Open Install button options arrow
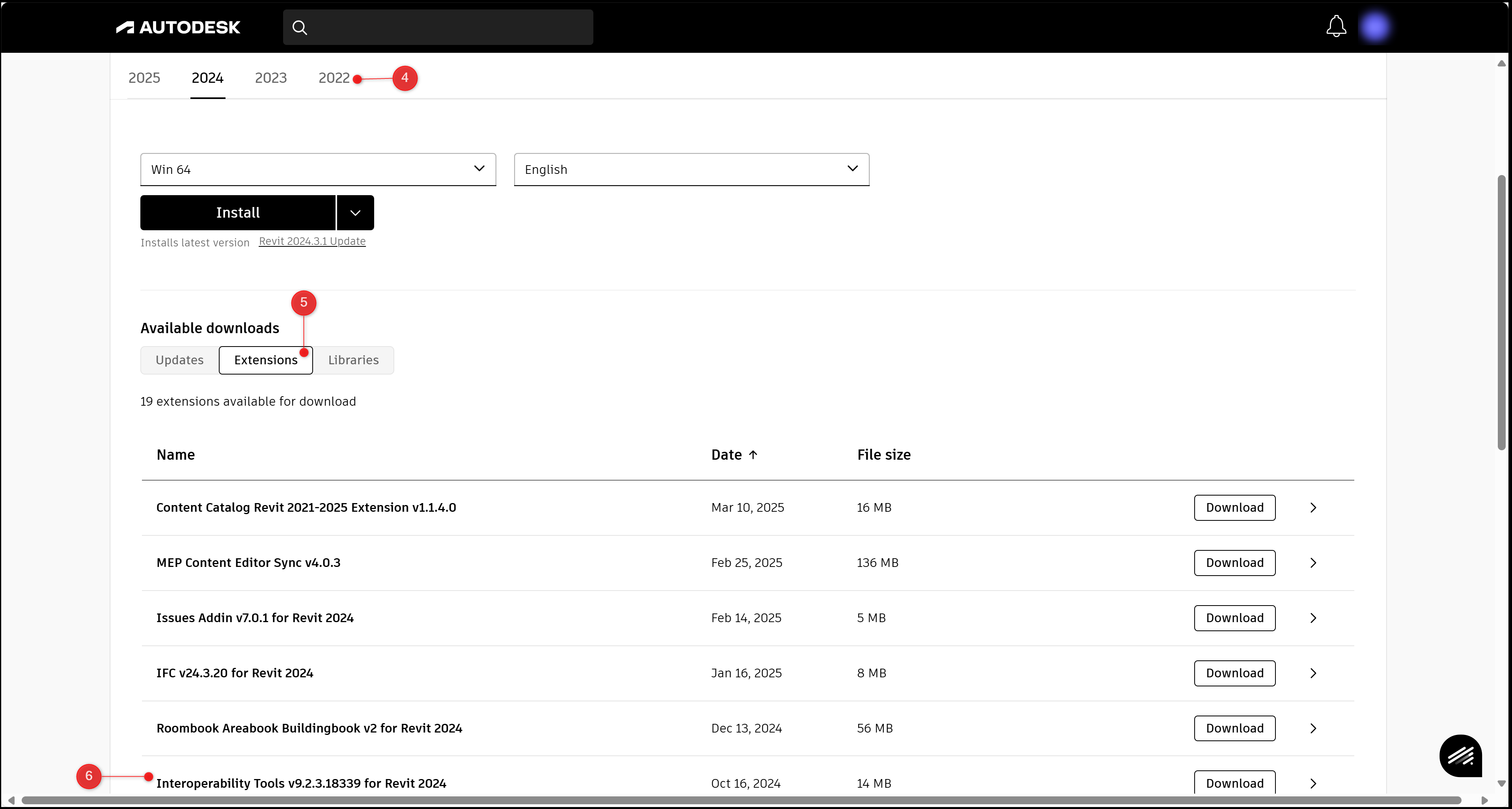The height and width of the screenshot is (809, 1512). click(x=355, y=213)
